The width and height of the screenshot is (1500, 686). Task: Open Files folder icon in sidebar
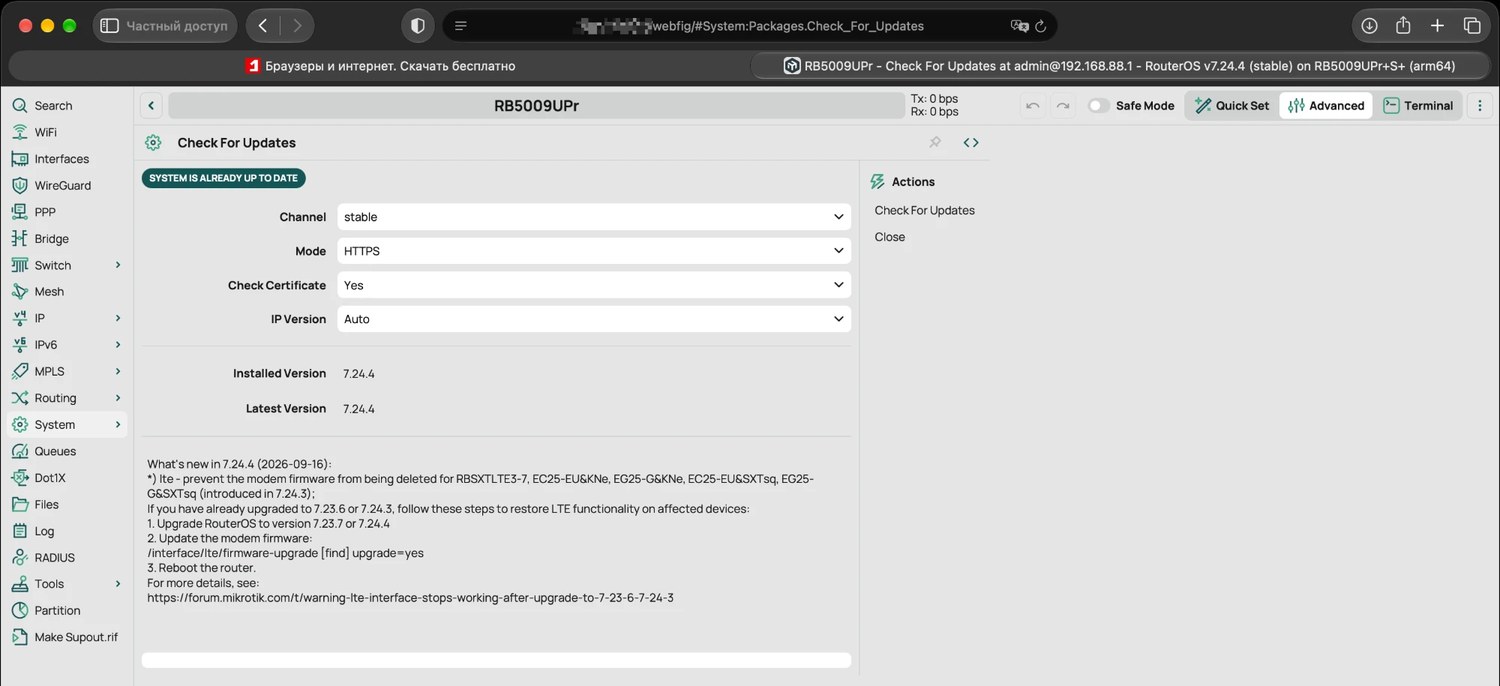pos(19,504)
